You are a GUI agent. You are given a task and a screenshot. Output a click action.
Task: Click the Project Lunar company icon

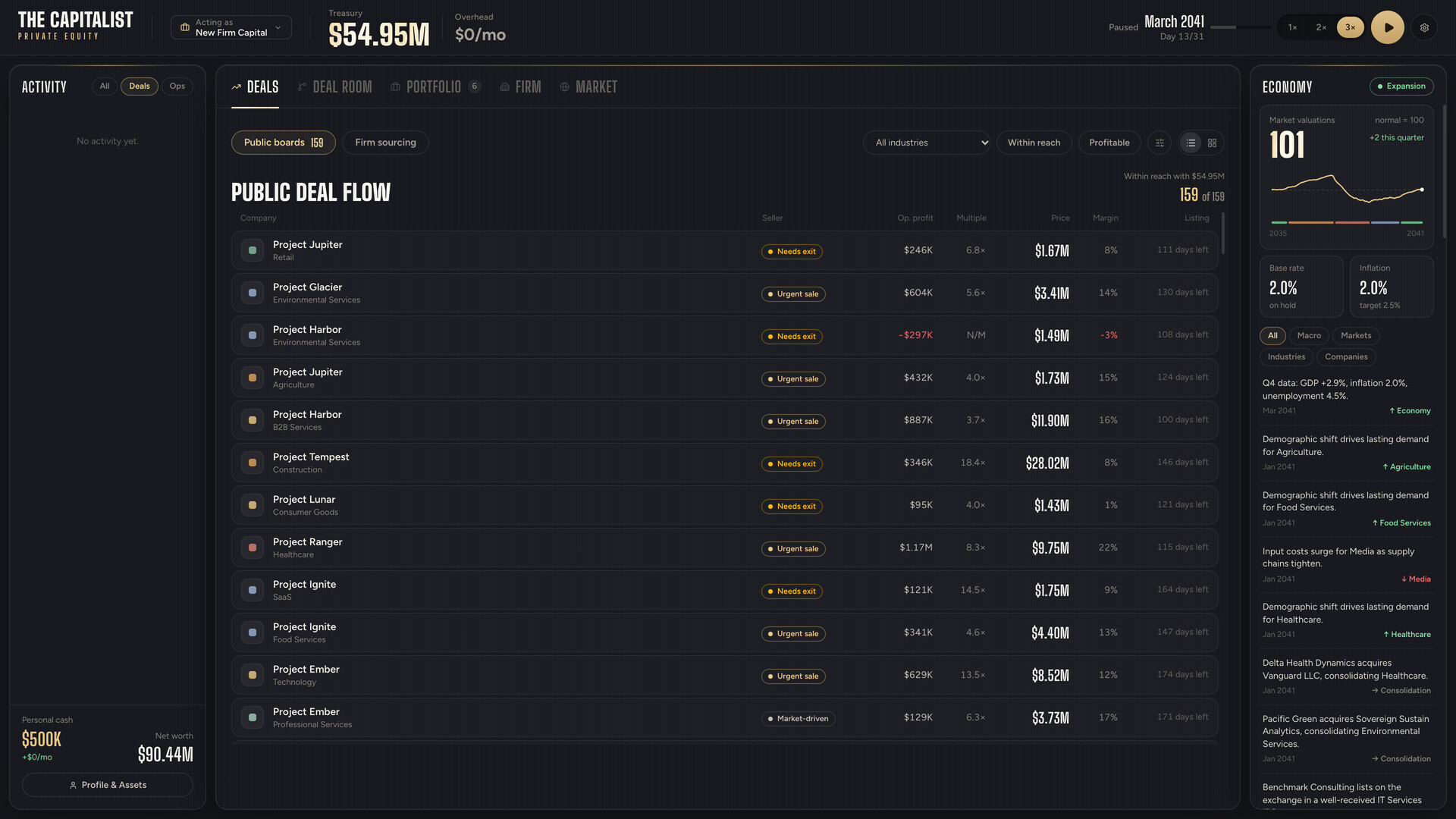click(253, 505)
